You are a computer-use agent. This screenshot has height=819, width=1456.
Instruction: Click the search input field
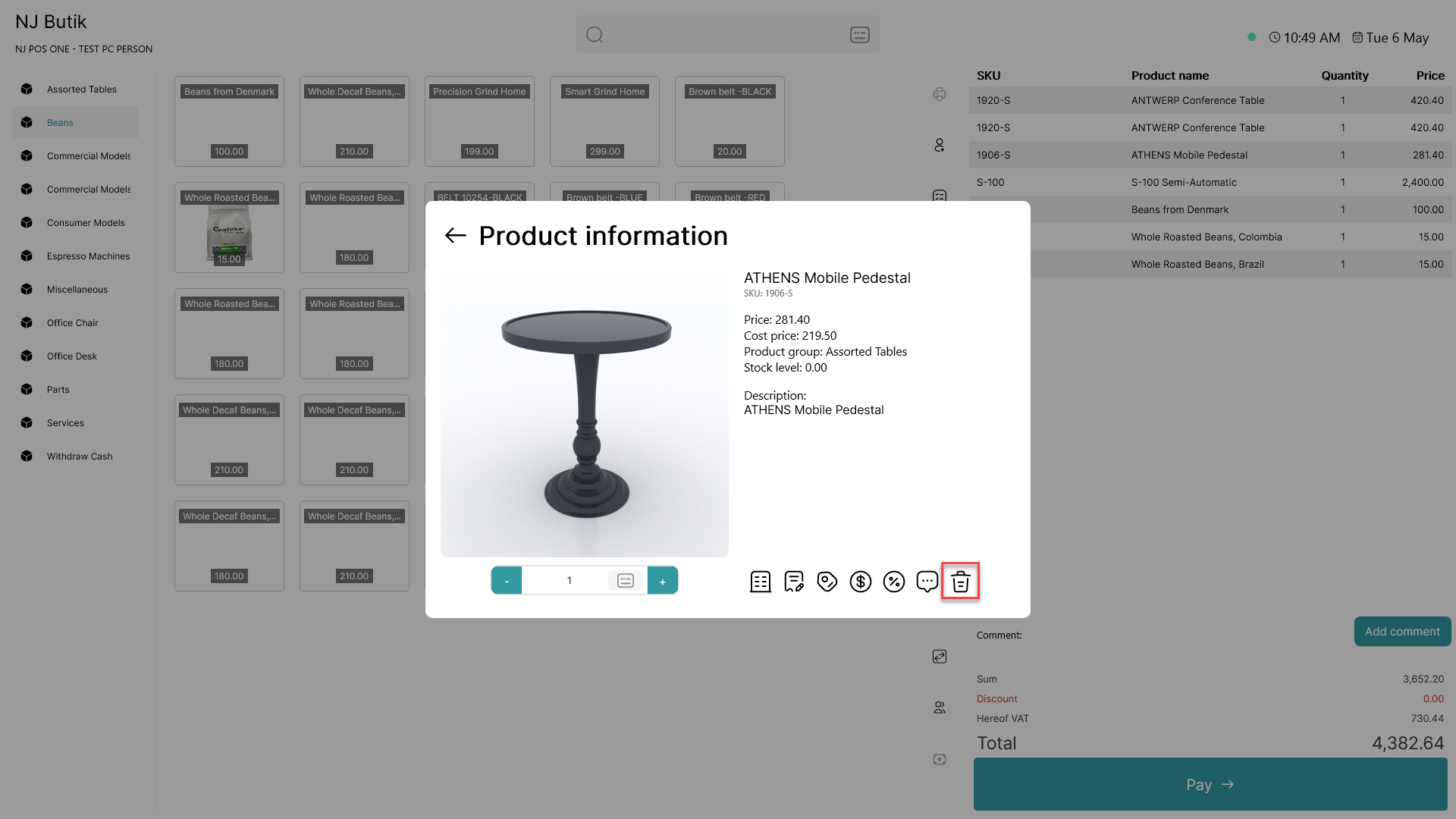pyautogui.click(x=728, y=35)
